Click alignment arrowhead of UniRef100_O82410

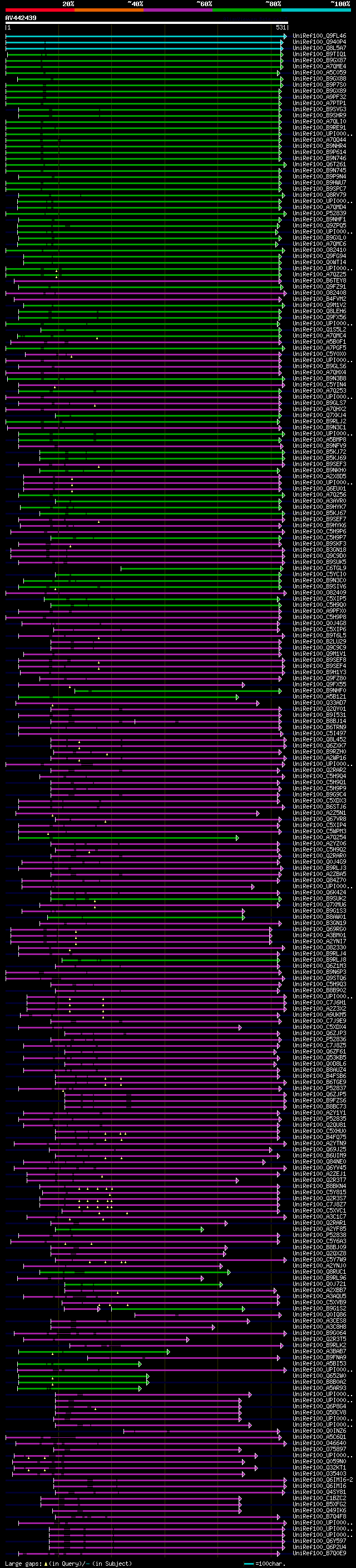click(283, 250)
